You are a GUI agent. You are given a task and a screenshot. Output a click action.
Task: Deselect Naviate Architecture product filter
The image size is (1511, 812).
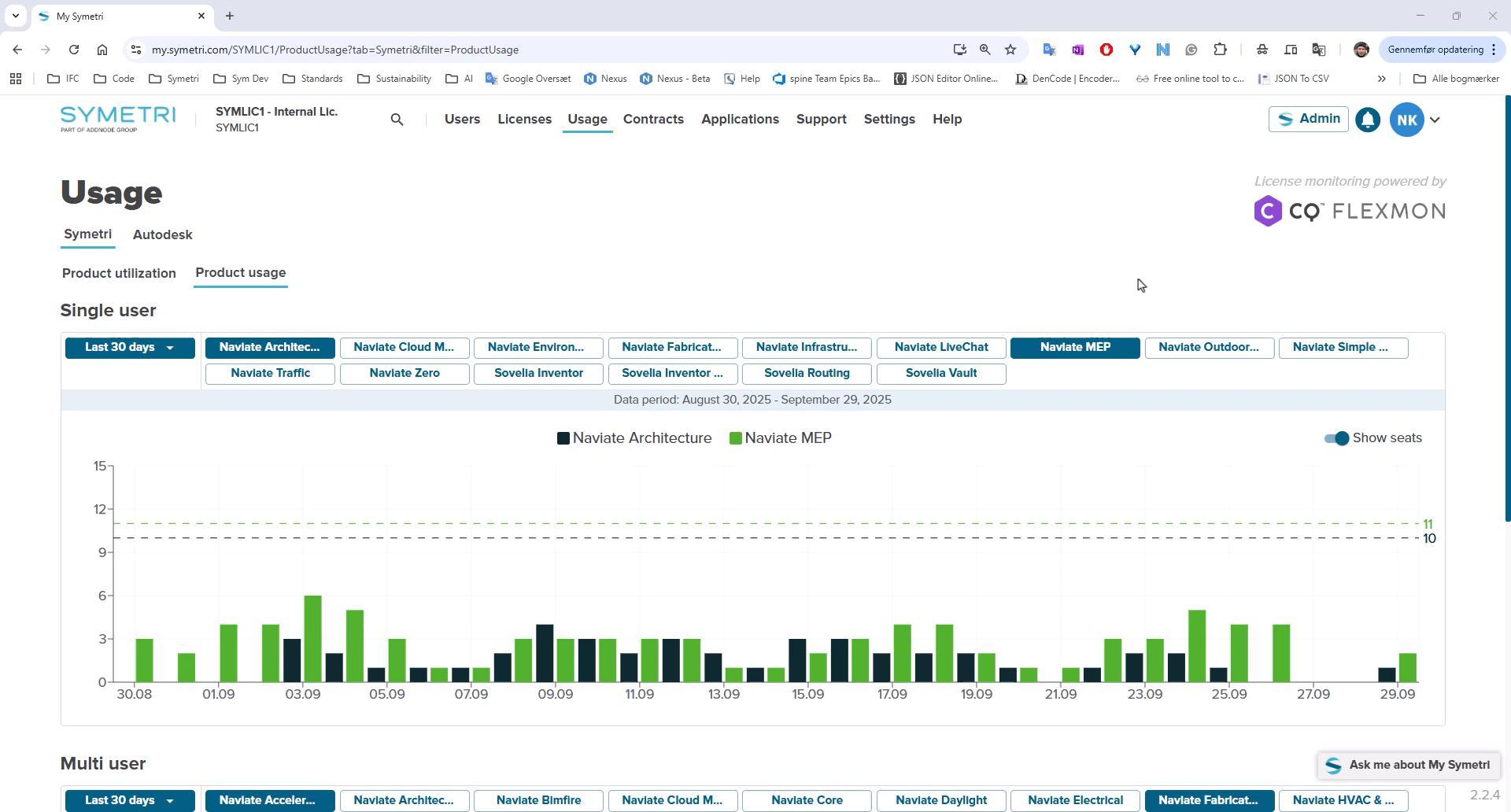[x=270, y=348]
